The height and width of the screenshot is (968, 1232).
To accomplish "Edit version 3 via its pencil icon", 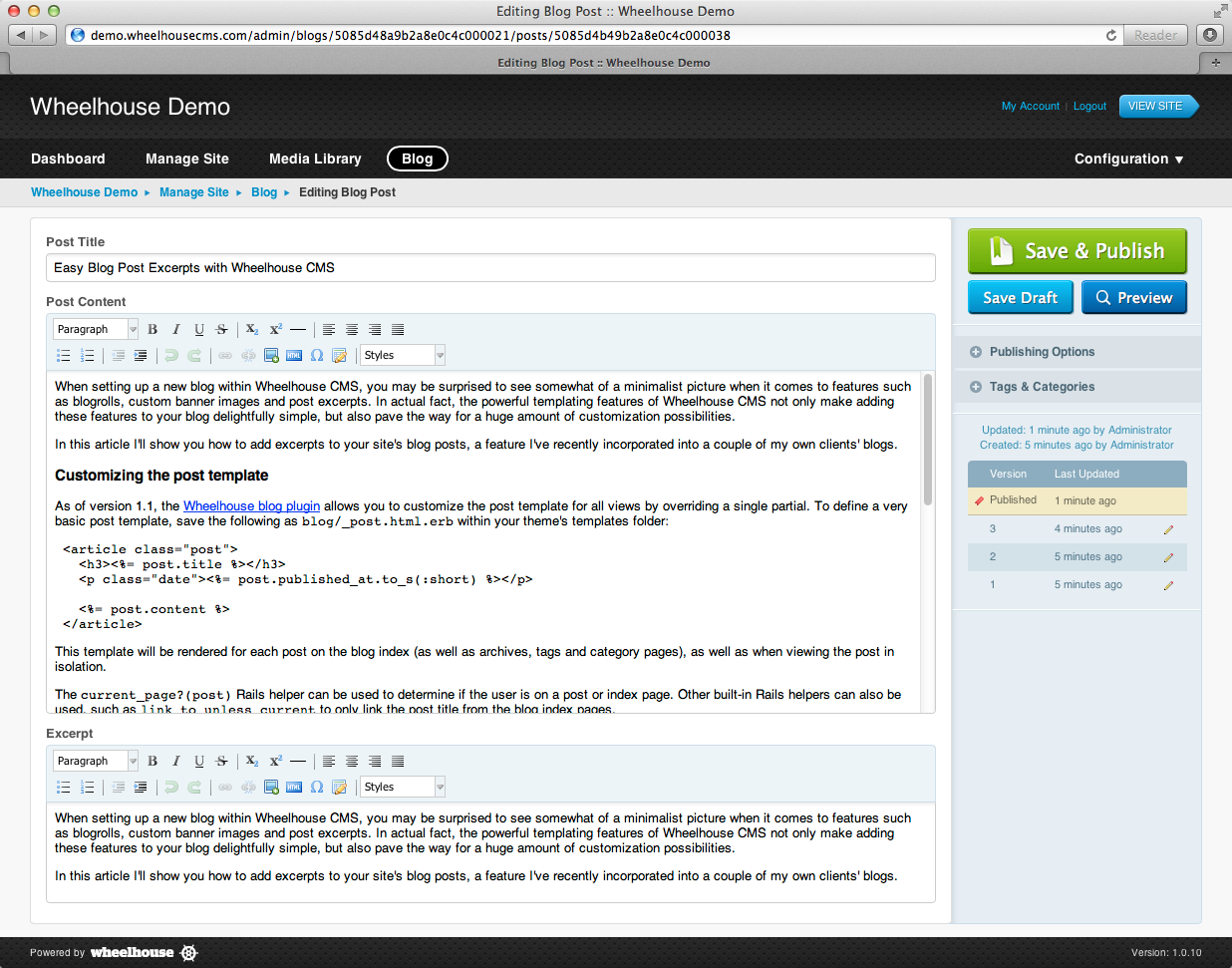I will click(x=1168, y=529).
